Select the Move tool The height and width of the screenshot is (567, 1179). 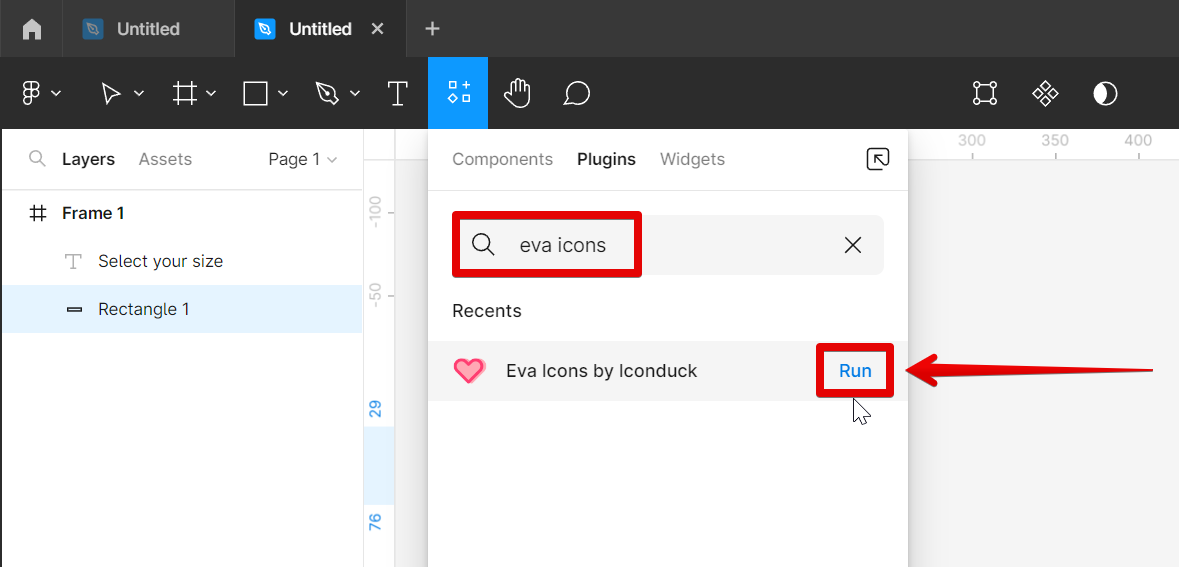[110, 93]
